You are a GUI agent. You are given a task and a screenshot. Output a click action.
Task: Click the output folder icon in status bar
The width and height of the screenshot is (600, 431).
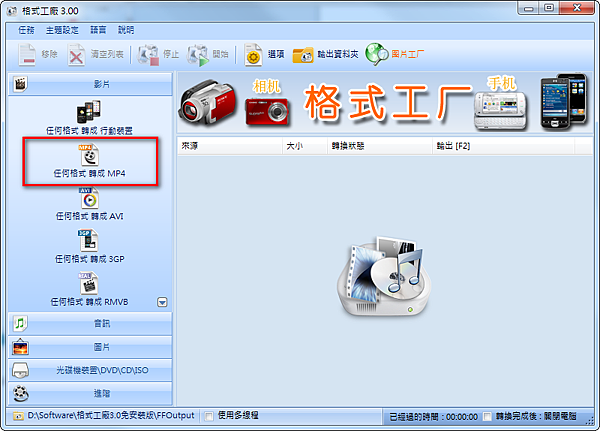(x=18, y=416)
